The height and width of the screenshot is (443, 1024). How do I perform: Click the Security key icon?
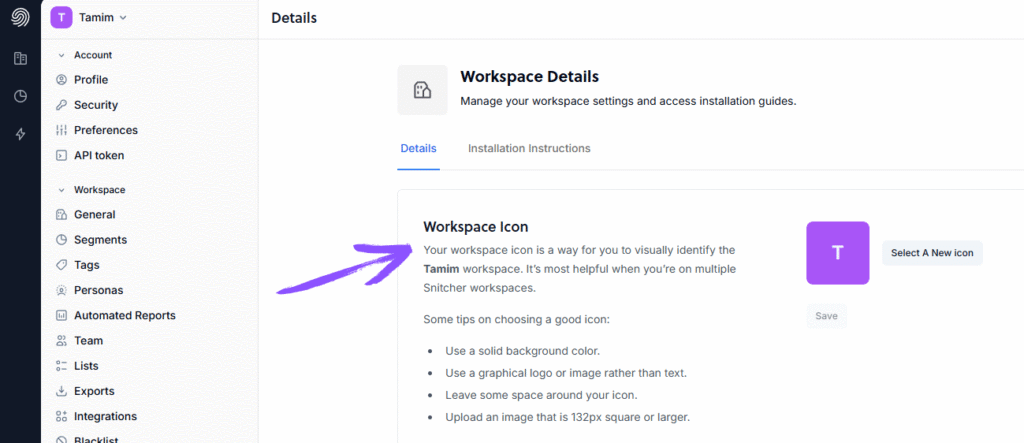(x=61, y=105)
